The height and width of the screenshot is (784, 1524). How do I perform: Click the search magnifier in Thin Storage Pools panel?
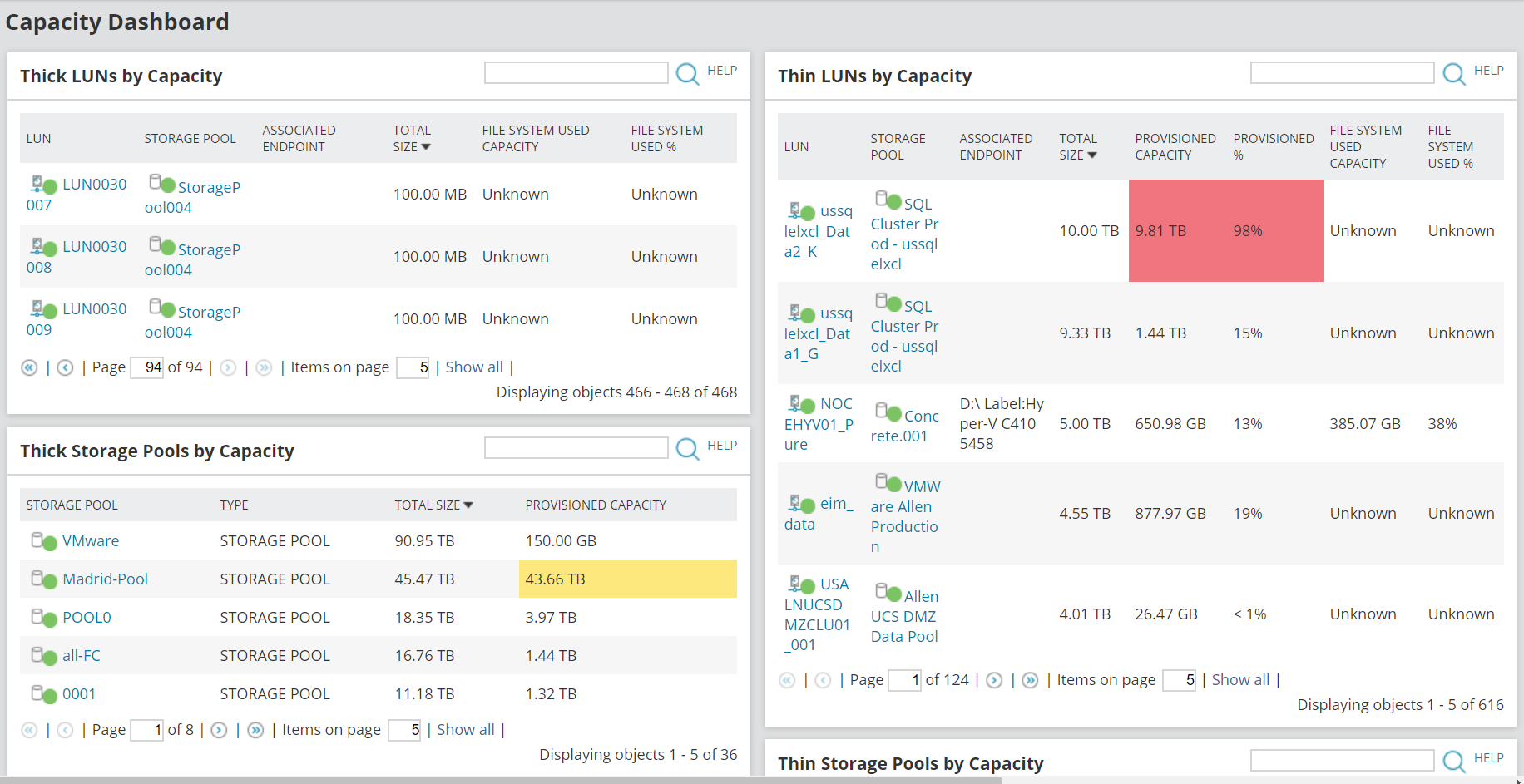tap(1453, 762)
